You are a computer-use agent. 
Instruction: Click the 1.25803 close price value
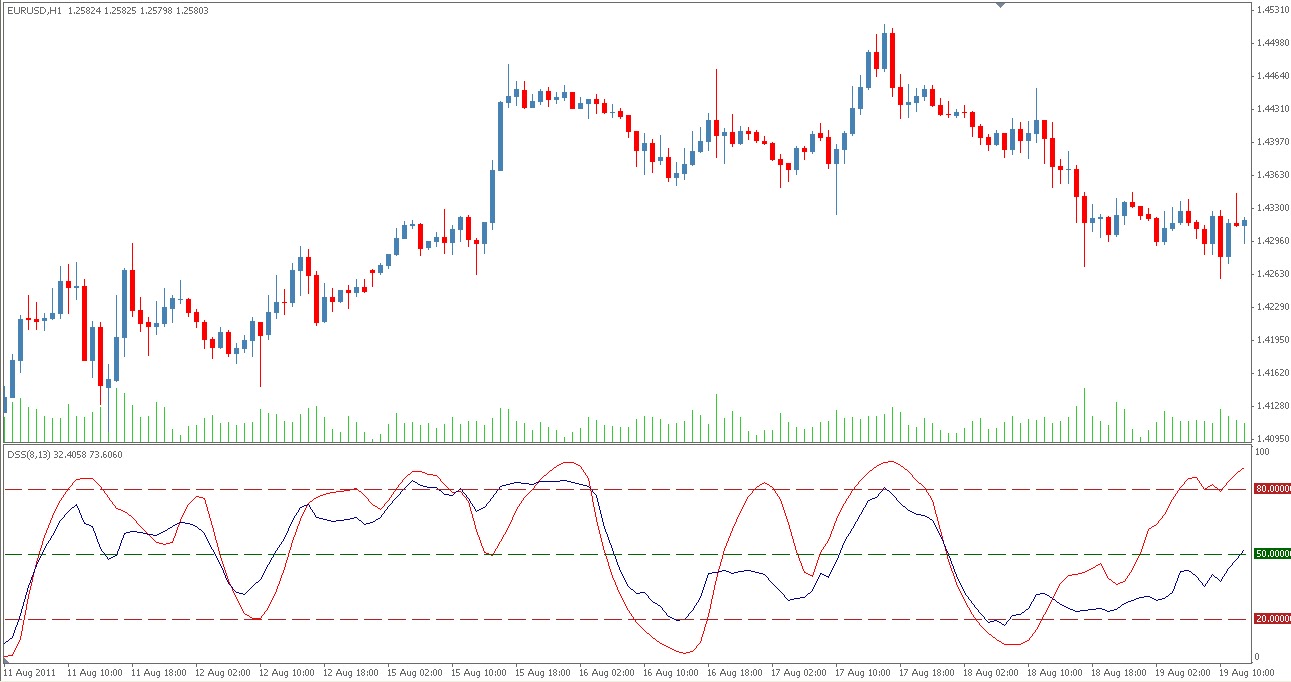192,11
